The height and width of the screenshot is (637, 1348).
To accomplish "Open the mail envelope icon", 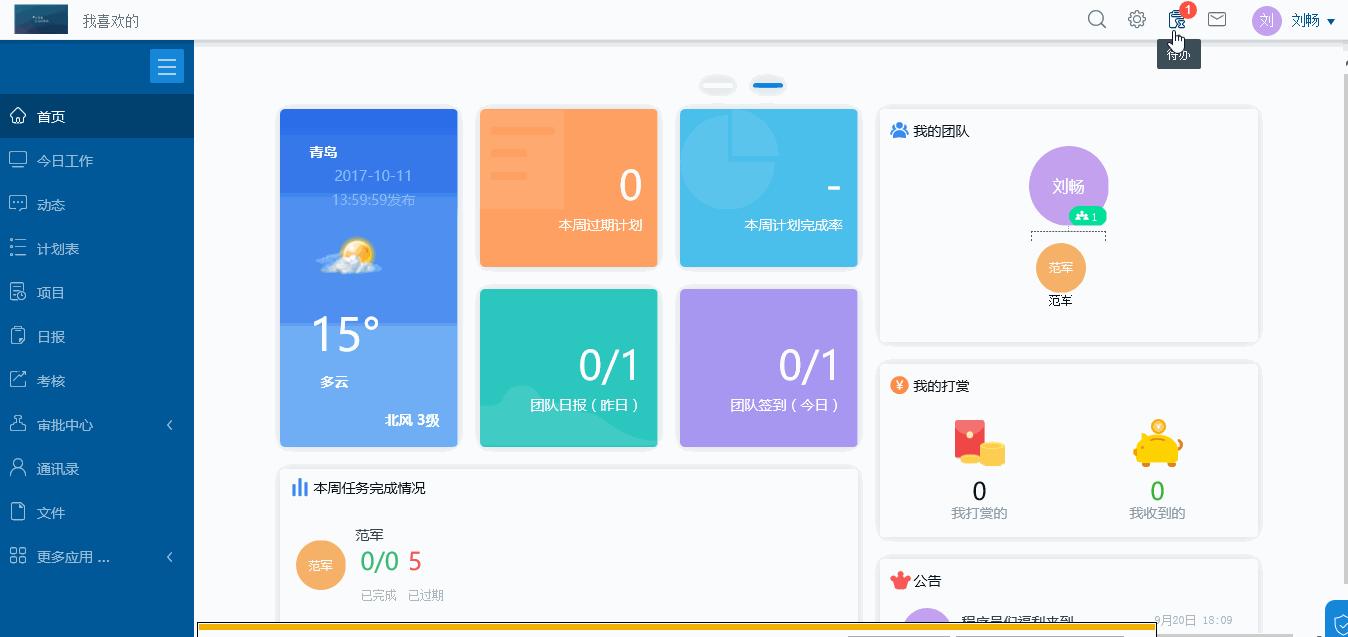I will point(1217,19).
